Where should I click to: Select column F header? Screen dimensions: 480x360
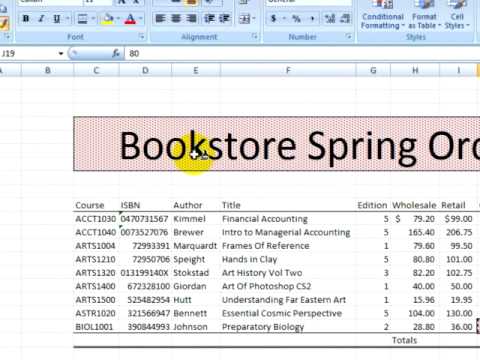(x=288, y=70)
